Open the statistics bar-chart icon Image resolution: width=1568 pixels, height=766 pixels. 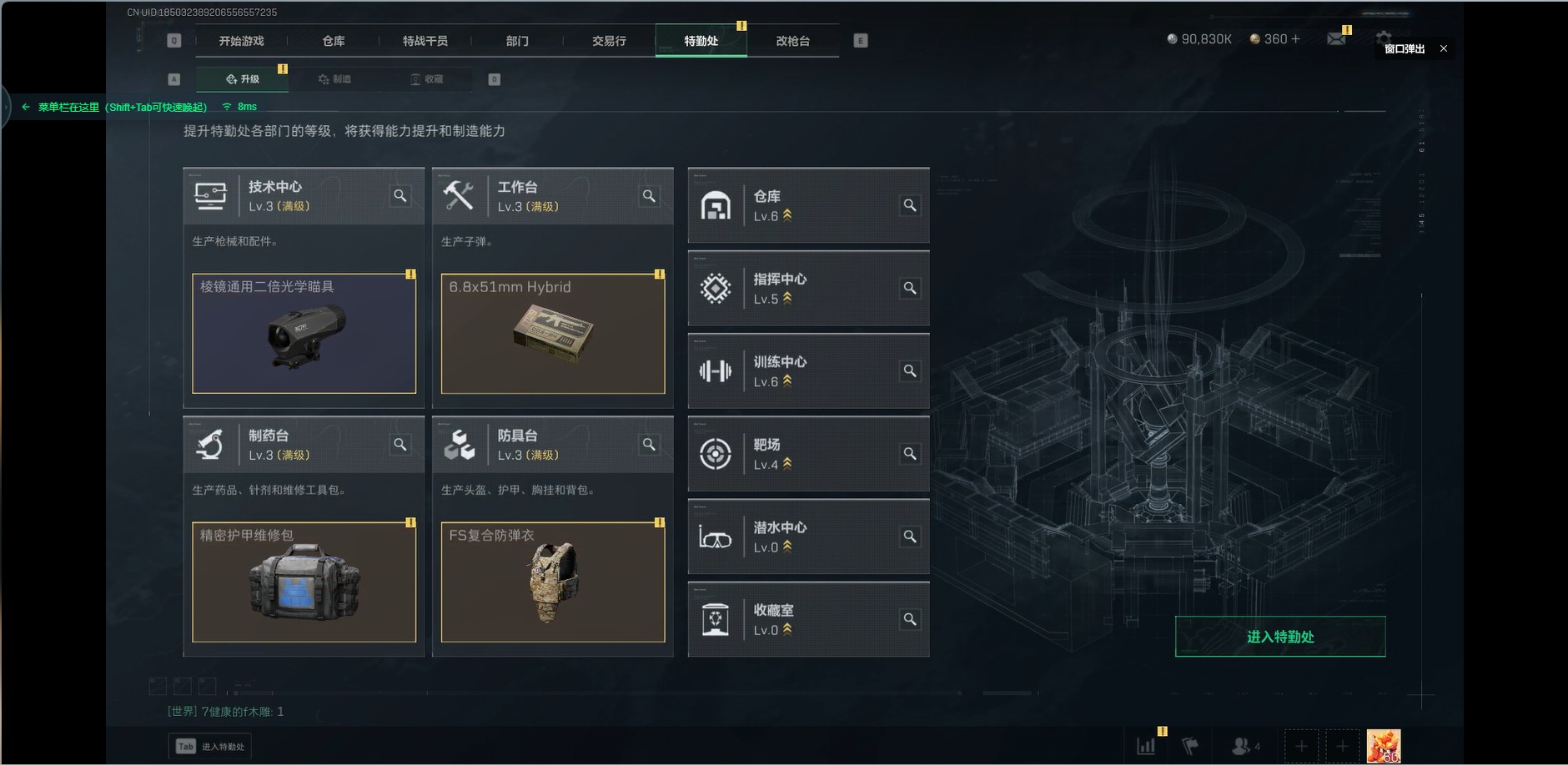(x=1147, y=746)
